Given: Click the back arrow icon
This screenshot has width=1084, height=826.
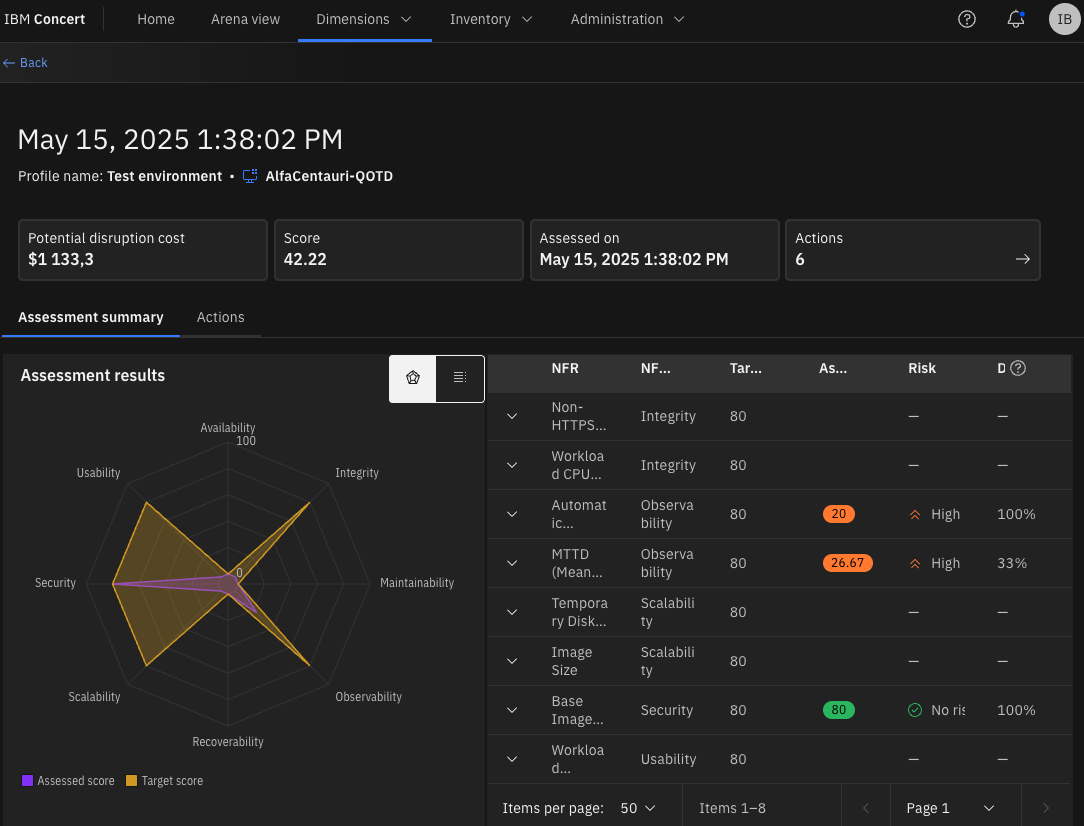Looking at the screenshot, I should [x=9, y=63].
